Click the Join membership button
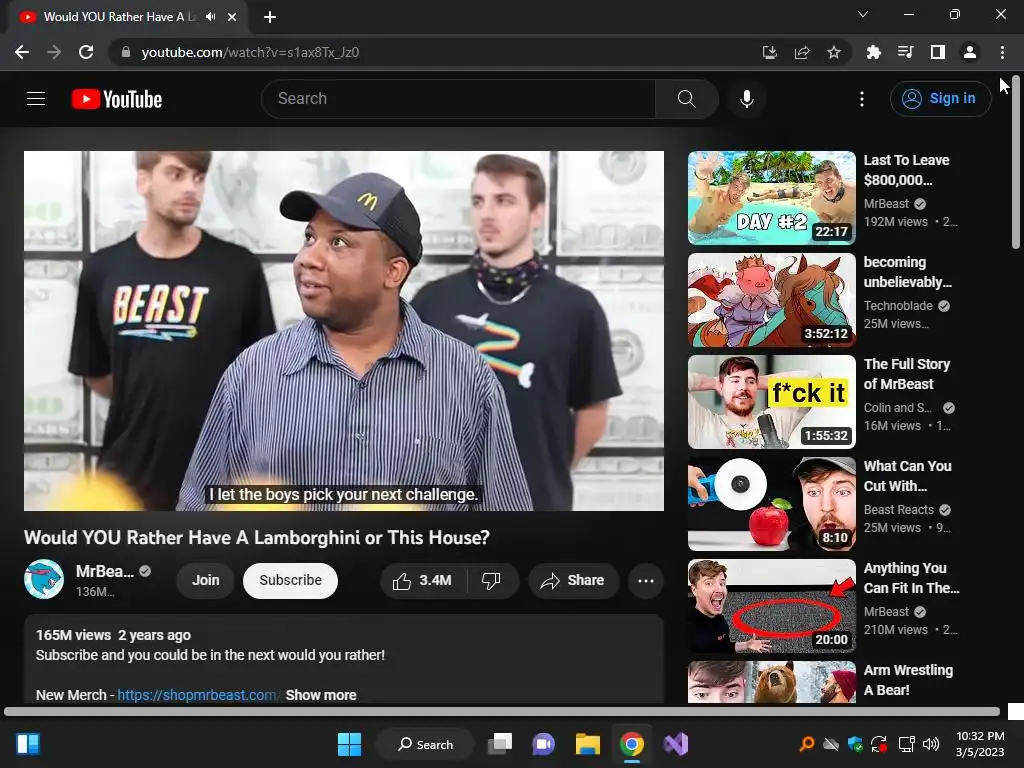Image resolution: width=1024 pixels, height=768 pixels. coord(206,581)
